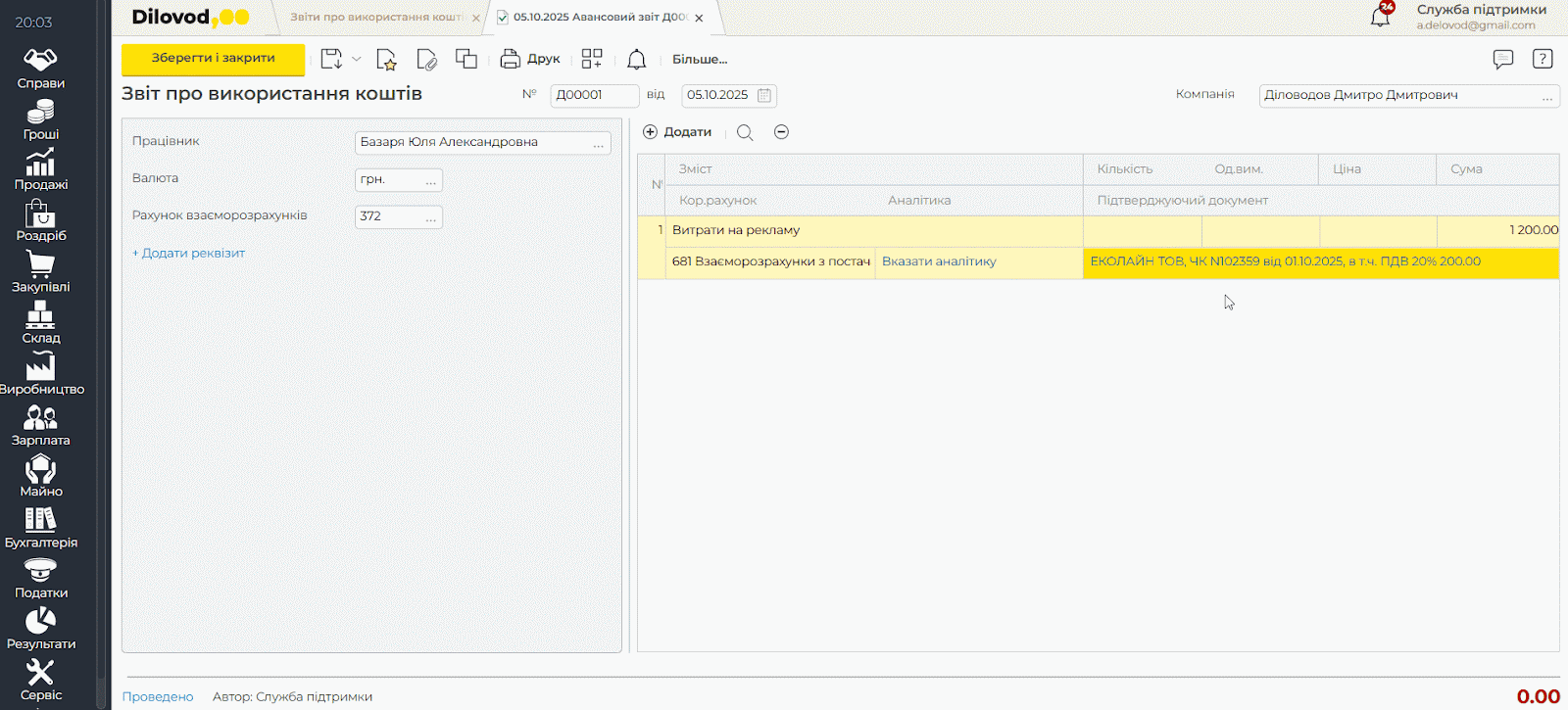Open the Працівник selection ellipsis
1568x710 pixels.
pos(598,143)
